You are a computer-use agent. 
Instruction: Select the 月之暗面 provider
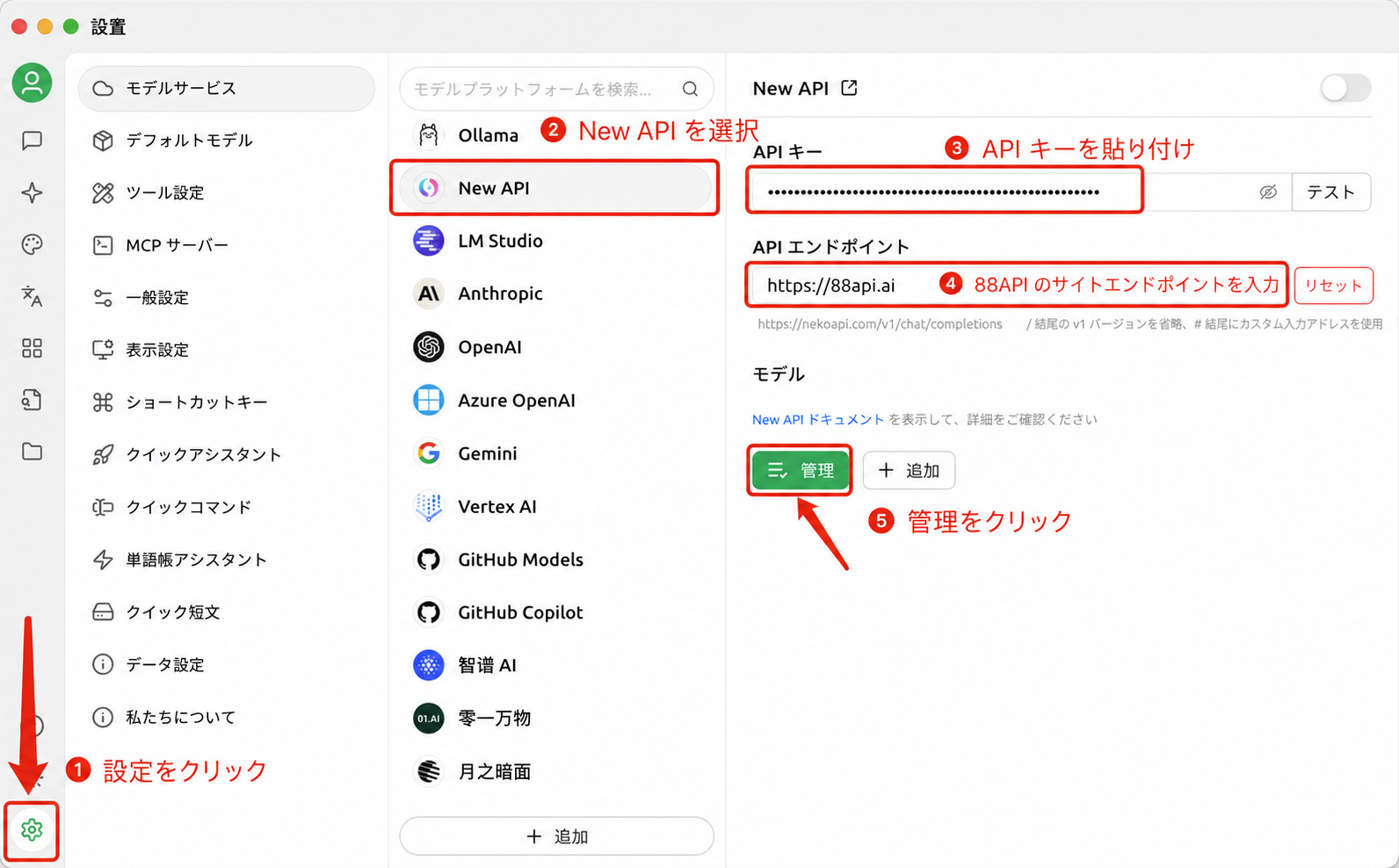click(x=556, y=771)
